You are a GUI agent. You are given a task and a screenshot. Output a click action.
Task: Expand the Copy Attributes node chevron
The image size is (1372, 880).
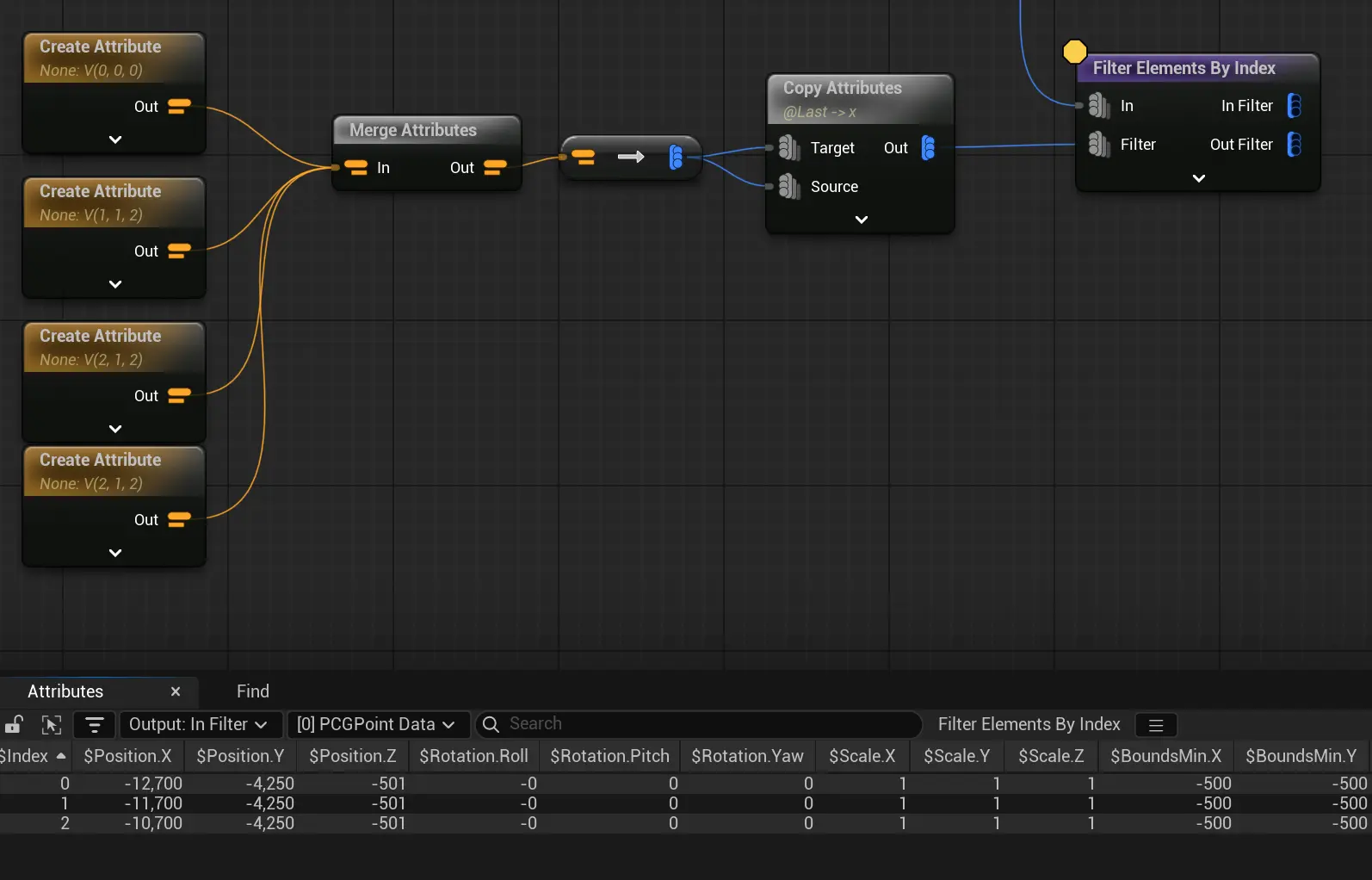tap(861, 220)
